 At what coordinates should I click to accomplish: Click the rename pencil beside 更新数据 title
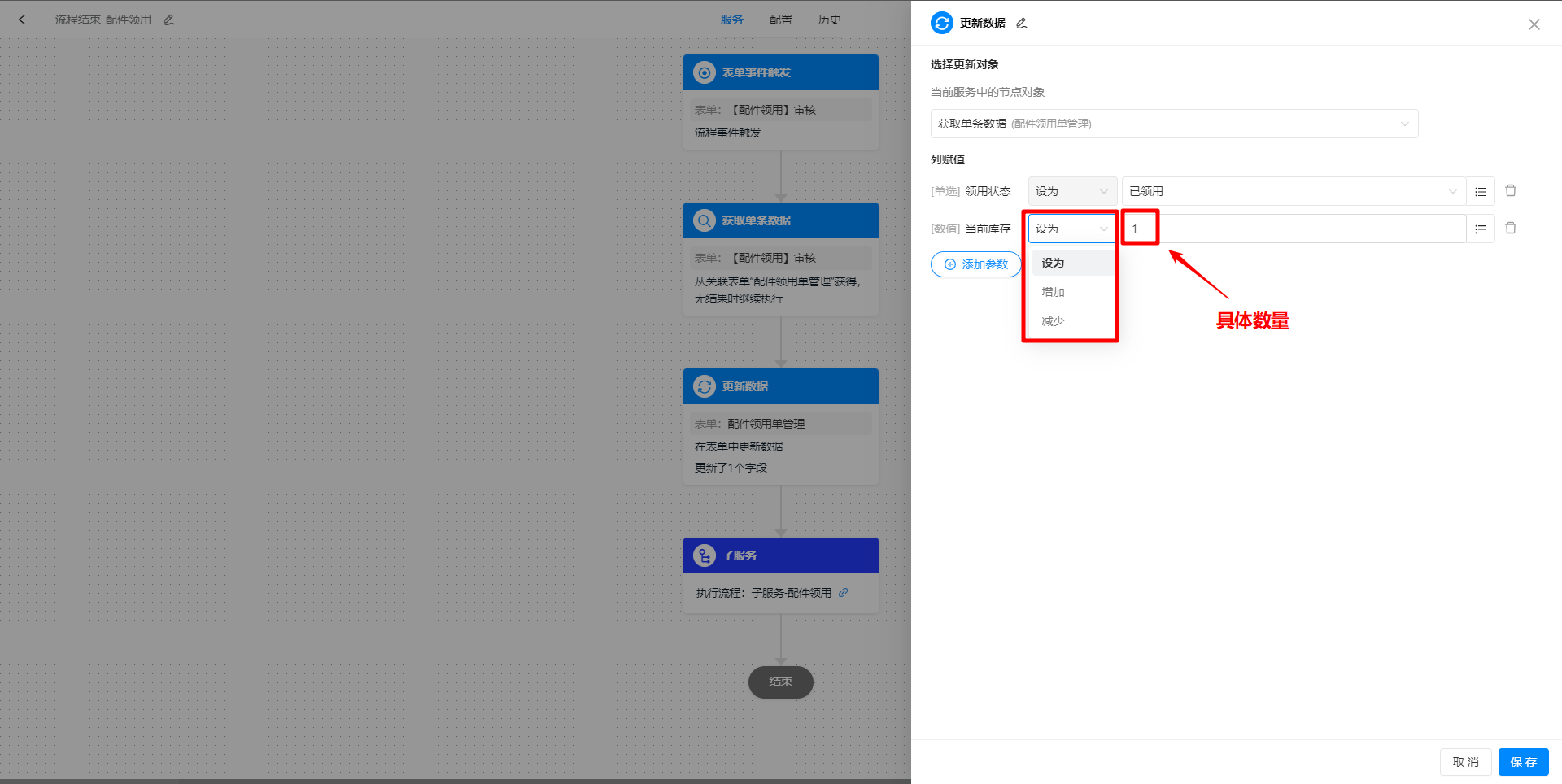(x=1022, y=23)
